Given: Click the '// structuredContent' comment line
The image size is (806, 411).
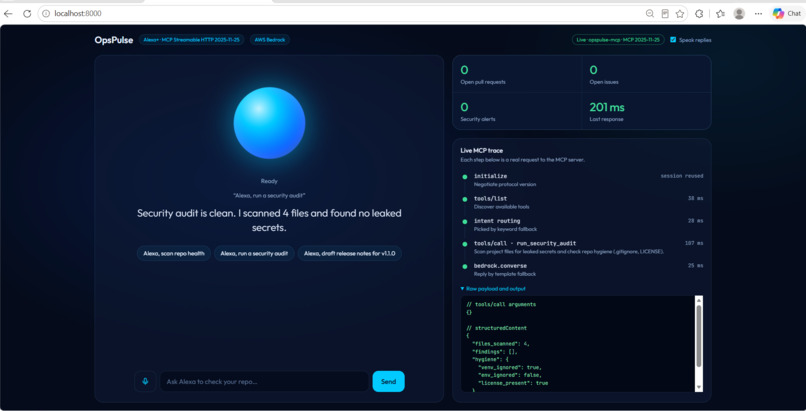Looking at the screenshot, I should 496,328.
